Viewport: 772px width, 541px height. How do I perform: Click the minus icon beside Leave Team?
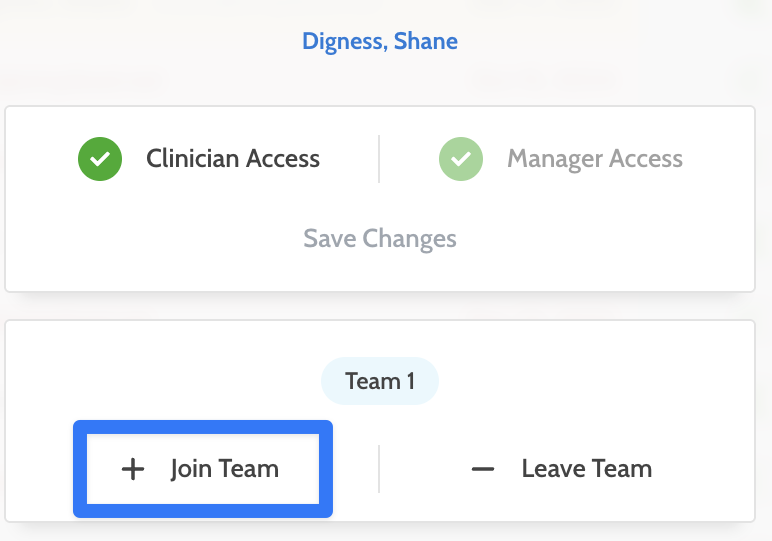tap(483, 469)
